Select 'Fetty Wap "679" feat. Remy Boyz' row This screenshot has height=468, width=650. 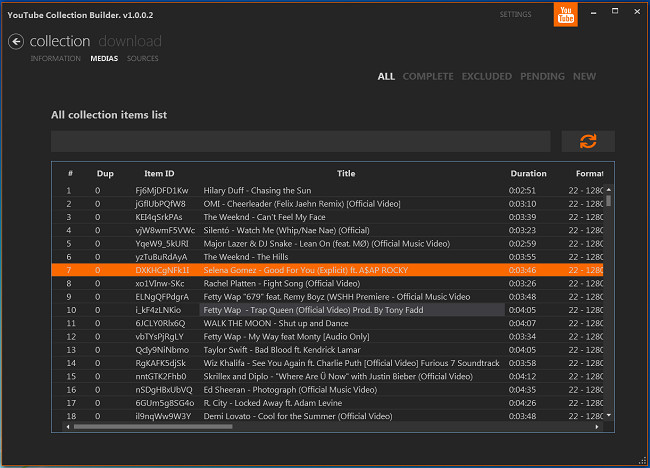pos(327,297)
